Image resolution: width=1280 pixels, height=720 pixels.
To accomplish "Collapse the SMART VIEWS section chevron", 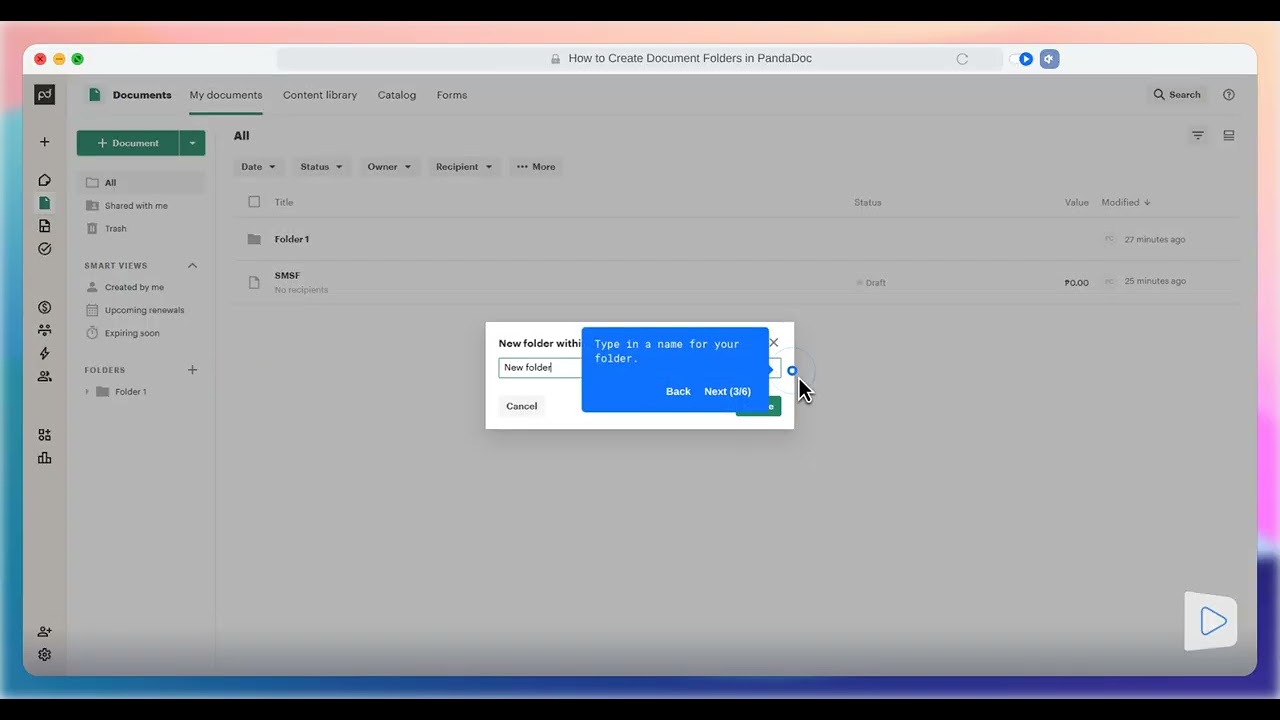I will [x=193, y=266].
